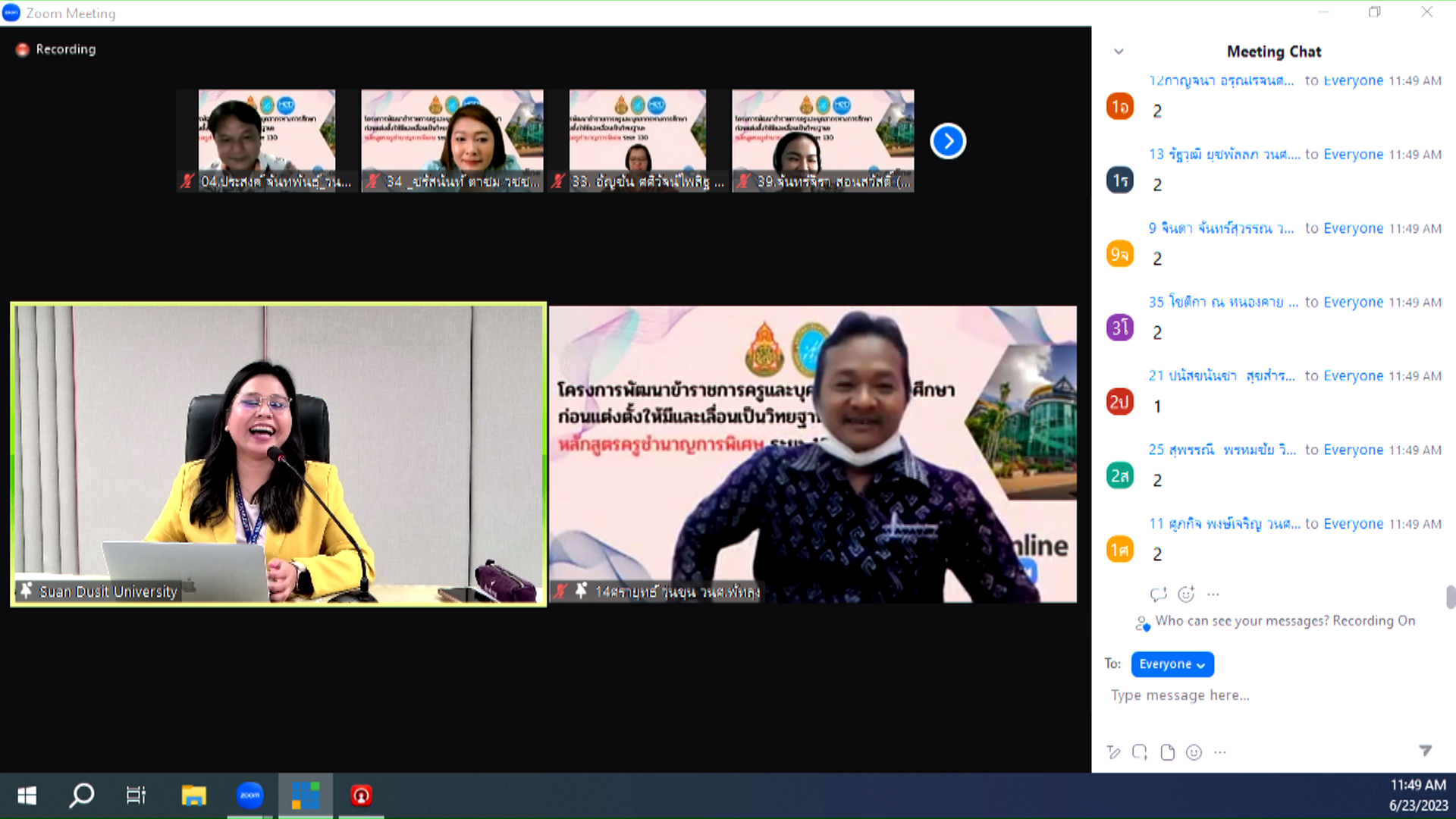Click the reply-in-thread icon under the last message
The height and width of the screenshot is (819, 1456).
1158,595
